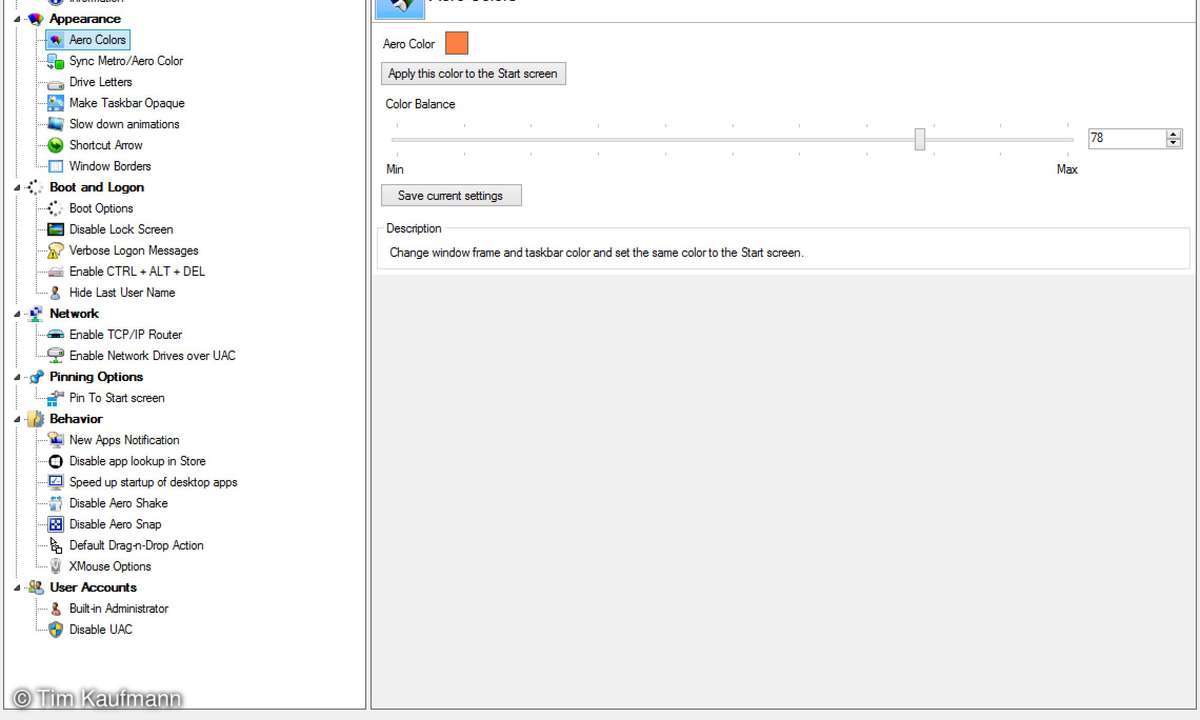The height and width of the screenshot is (720, 1200).
Task: Select Drive Letters tree item
Action: pos(100,82)
